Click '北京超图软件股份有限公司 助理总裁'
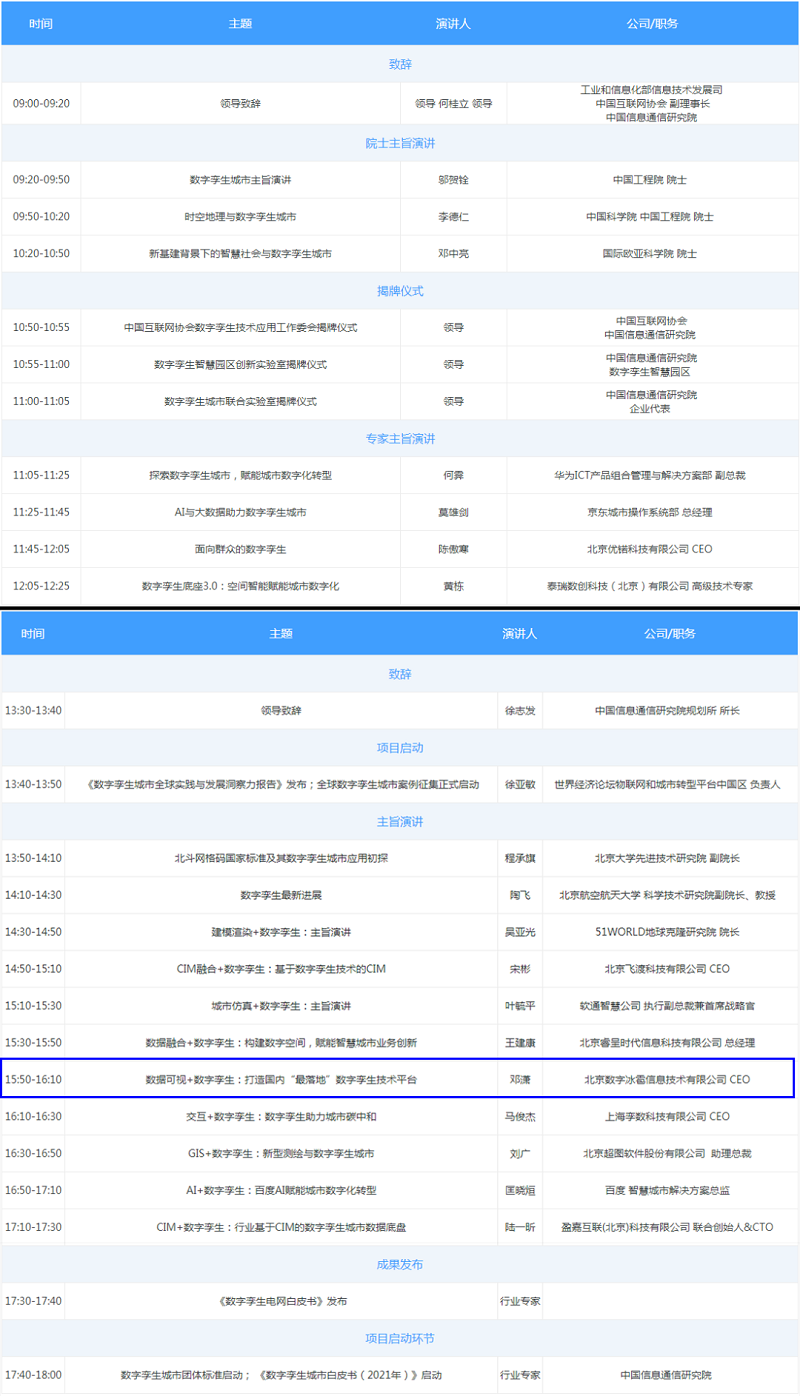 (x=669, y=1154)
